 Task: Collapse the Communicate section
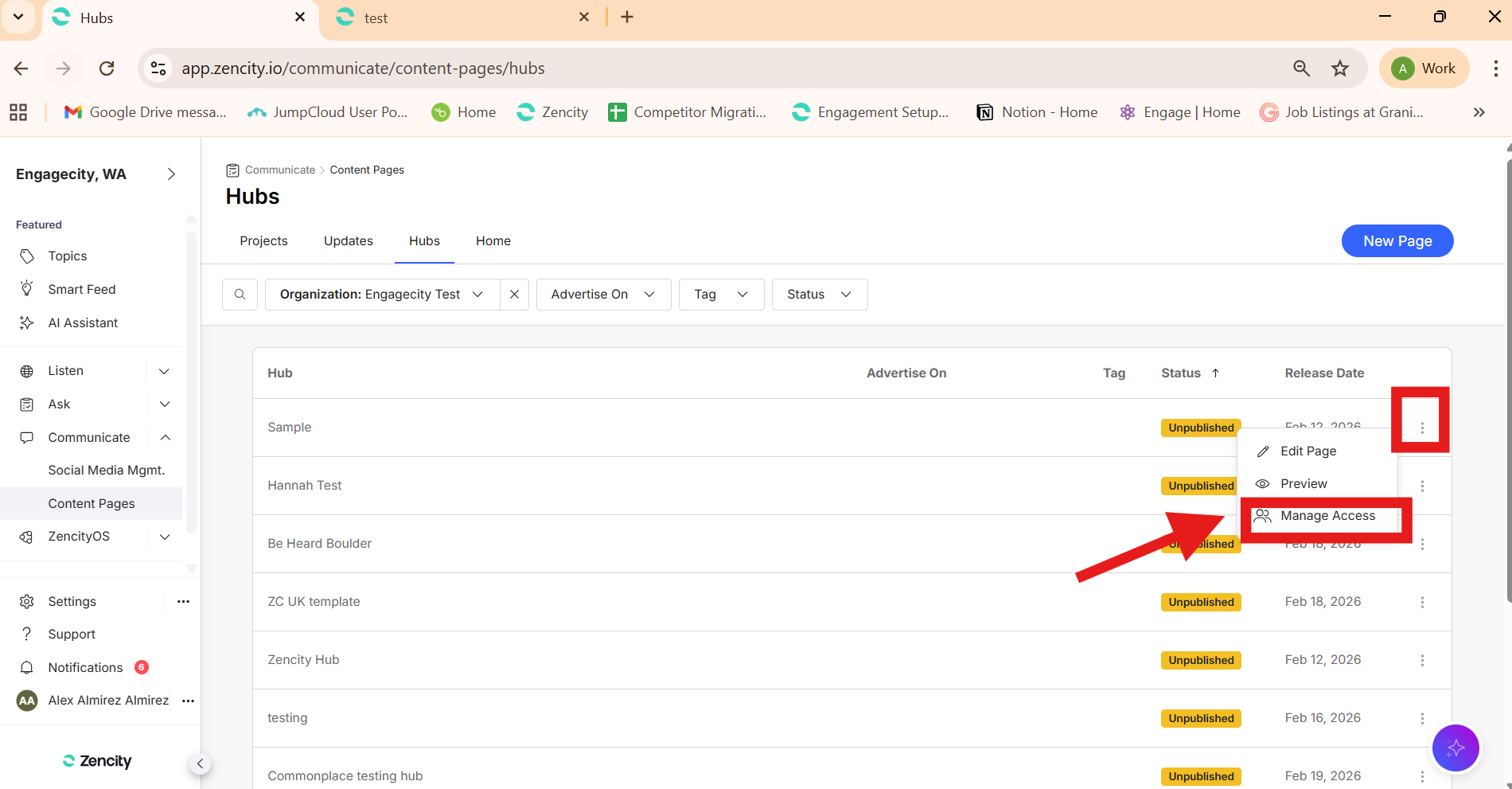point(165,437)
